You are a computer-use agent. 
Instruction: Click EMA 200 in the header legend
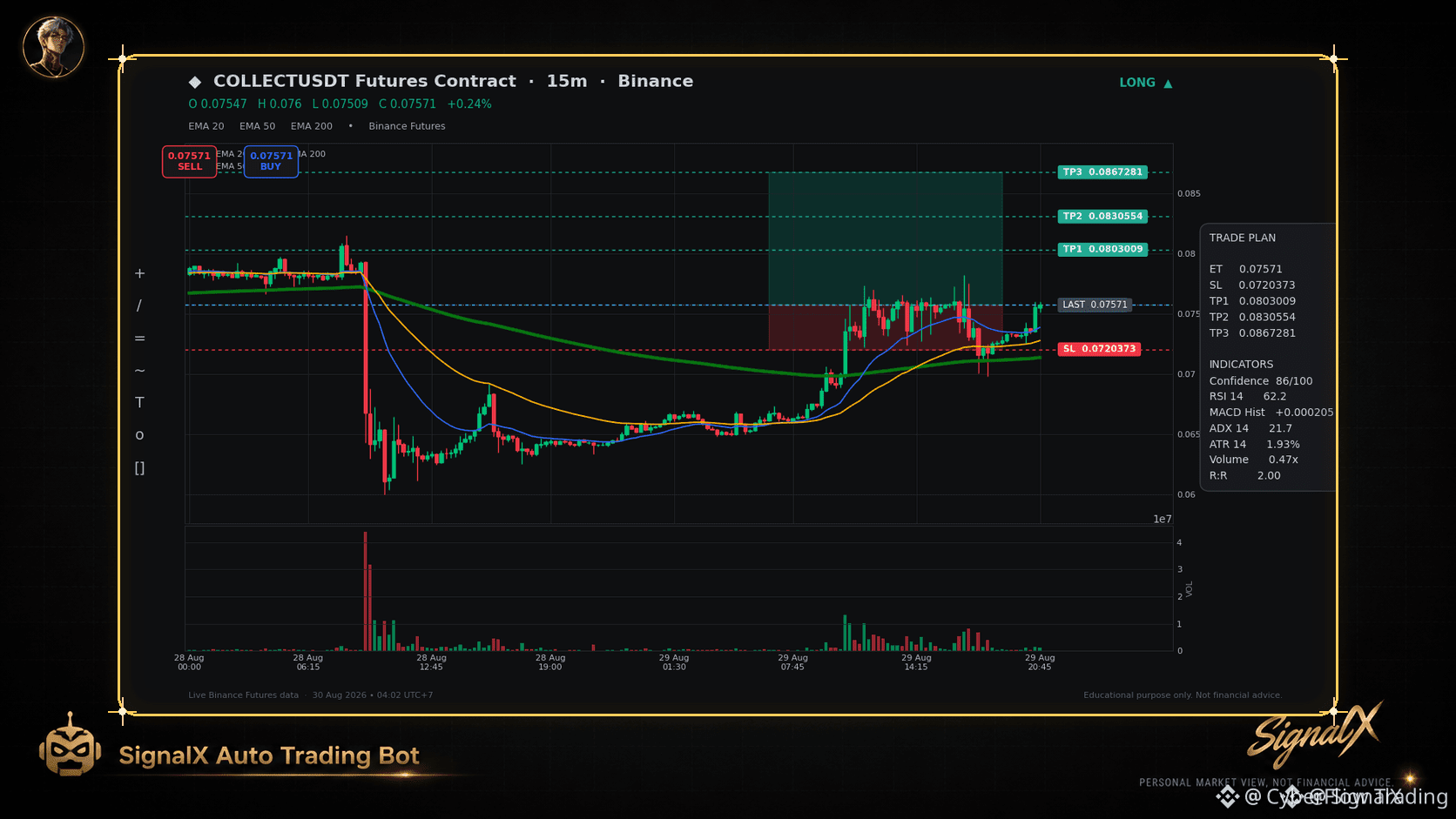[x=312, y=126]
